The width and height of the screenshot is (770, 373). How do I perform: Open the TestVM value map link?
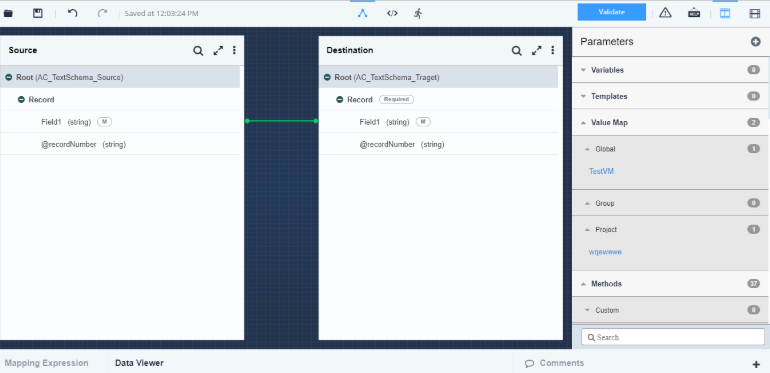point(601,171)
